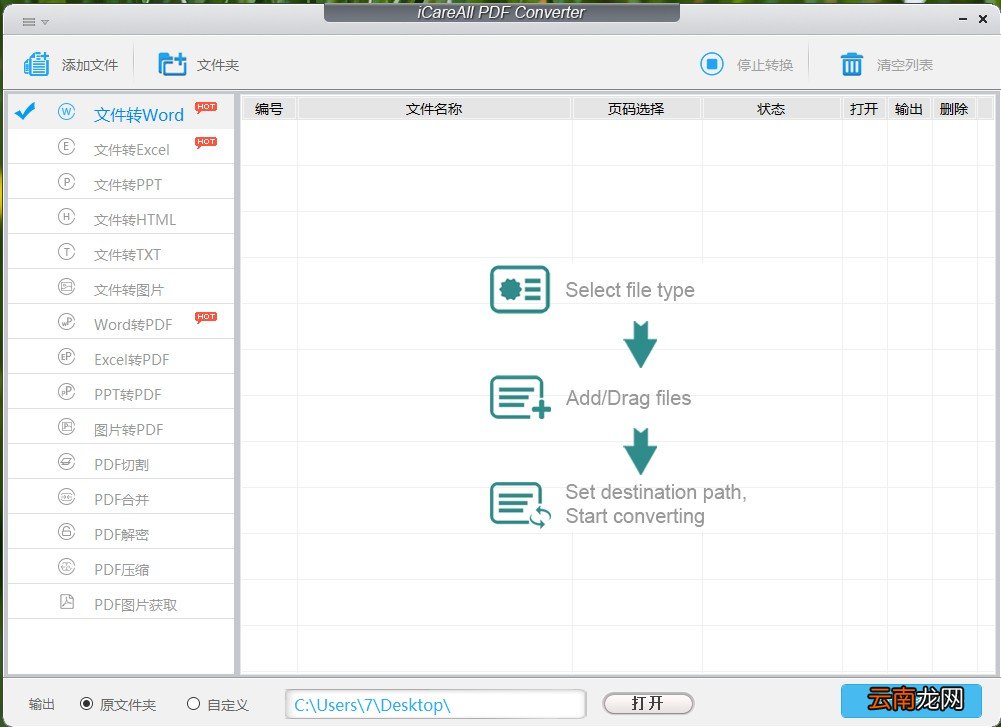The width and height of the screenshot is (1001, 727).
Task: Open the Word转PDF menu entry
Action: tap(121, 322)
